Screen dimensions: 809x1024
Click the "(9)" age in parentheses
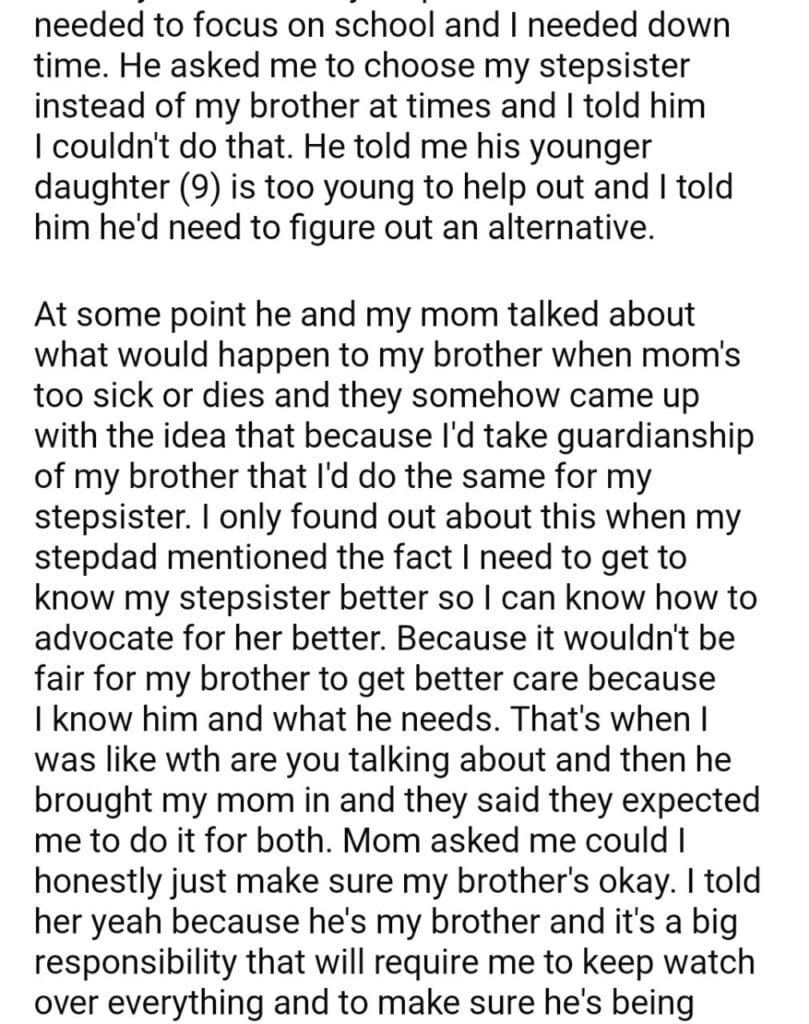tap(205, 189)
